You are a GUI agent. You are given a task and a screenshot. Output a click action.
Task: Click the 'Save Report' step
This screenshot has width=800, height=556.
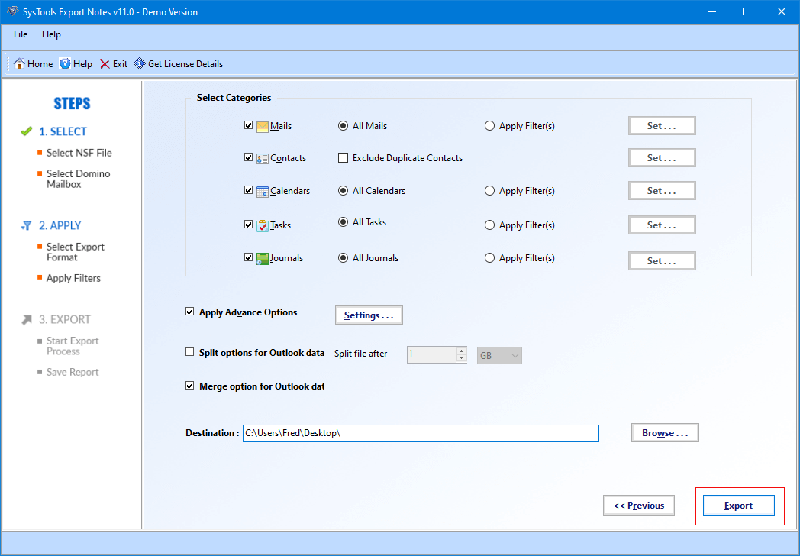click(x=72, y=372)
